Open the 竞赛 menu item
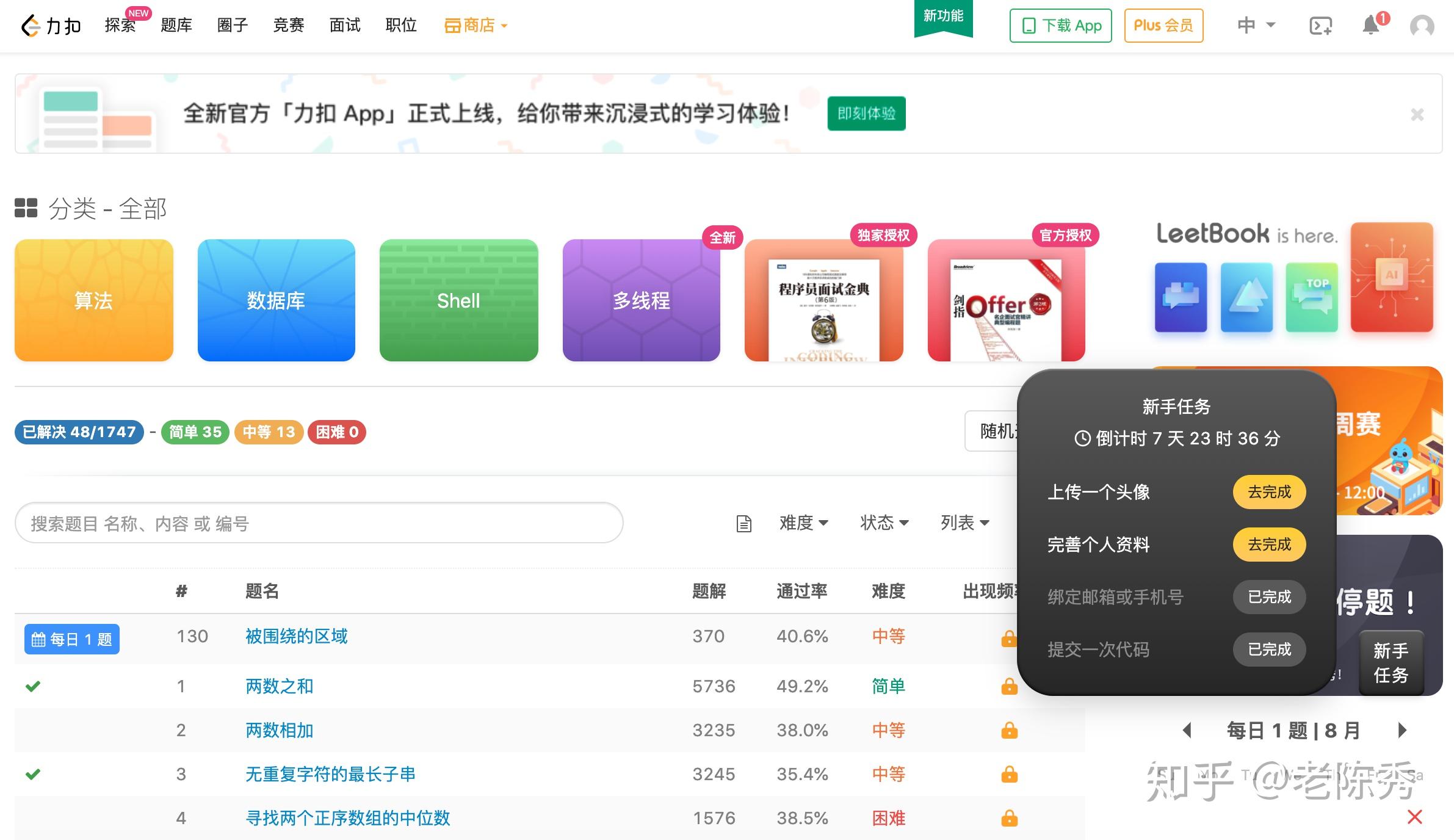Viewport: 1454px width, 840px height. [289, 26]
